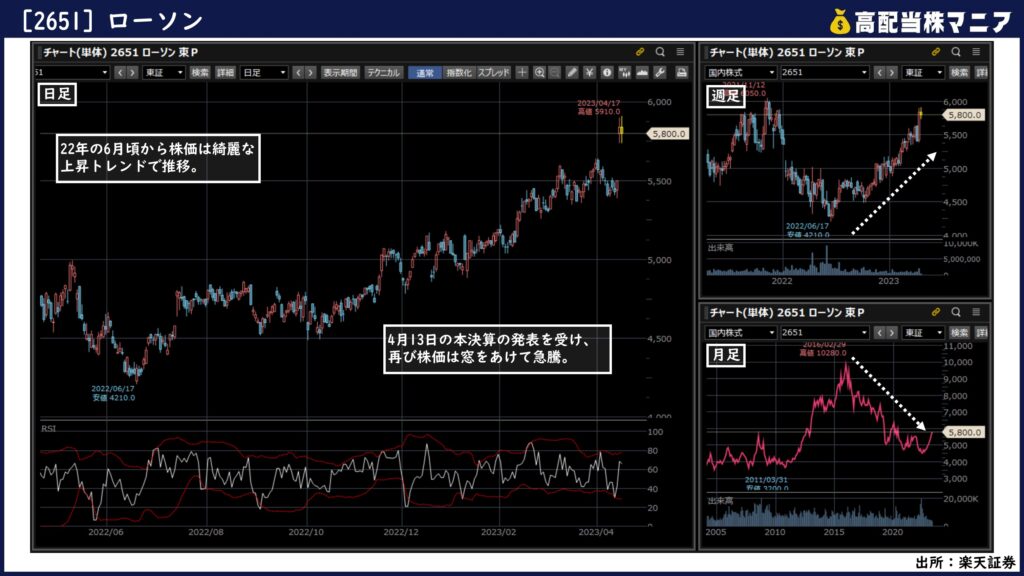Screen dimensions: 1024x576
Task: Click 出来高 label in weekly chart
Action: point(720,248)
